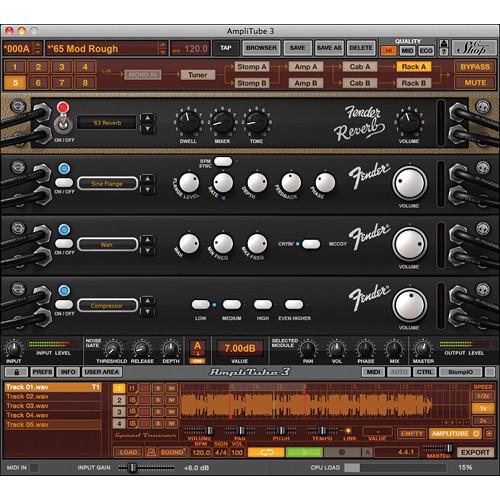This screenshot has height=500, width=500.
Task: Enable the loop playback button
Action: [x=266, y=452]
